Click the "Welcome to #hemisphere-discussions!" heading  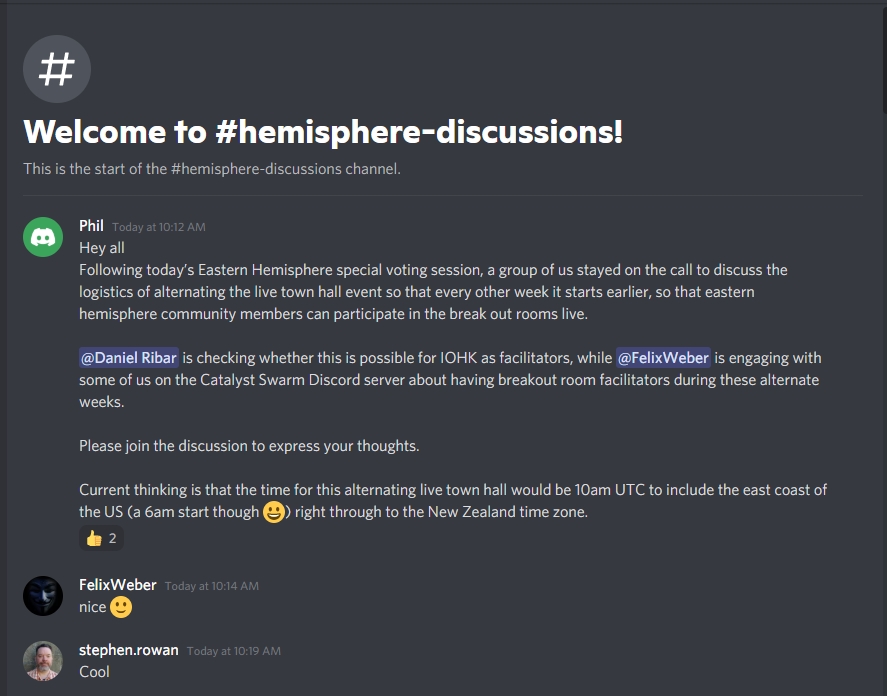point(323,132)
